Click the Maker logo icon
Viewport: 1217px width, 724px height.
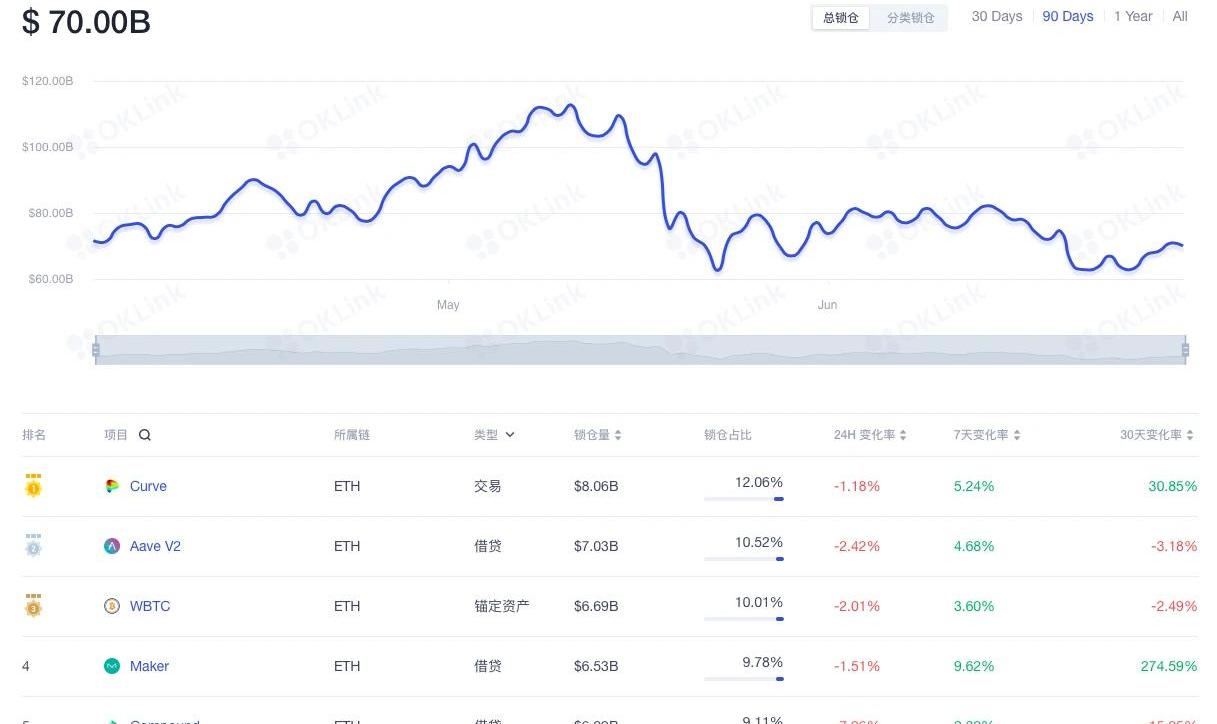tap(112, 666)
